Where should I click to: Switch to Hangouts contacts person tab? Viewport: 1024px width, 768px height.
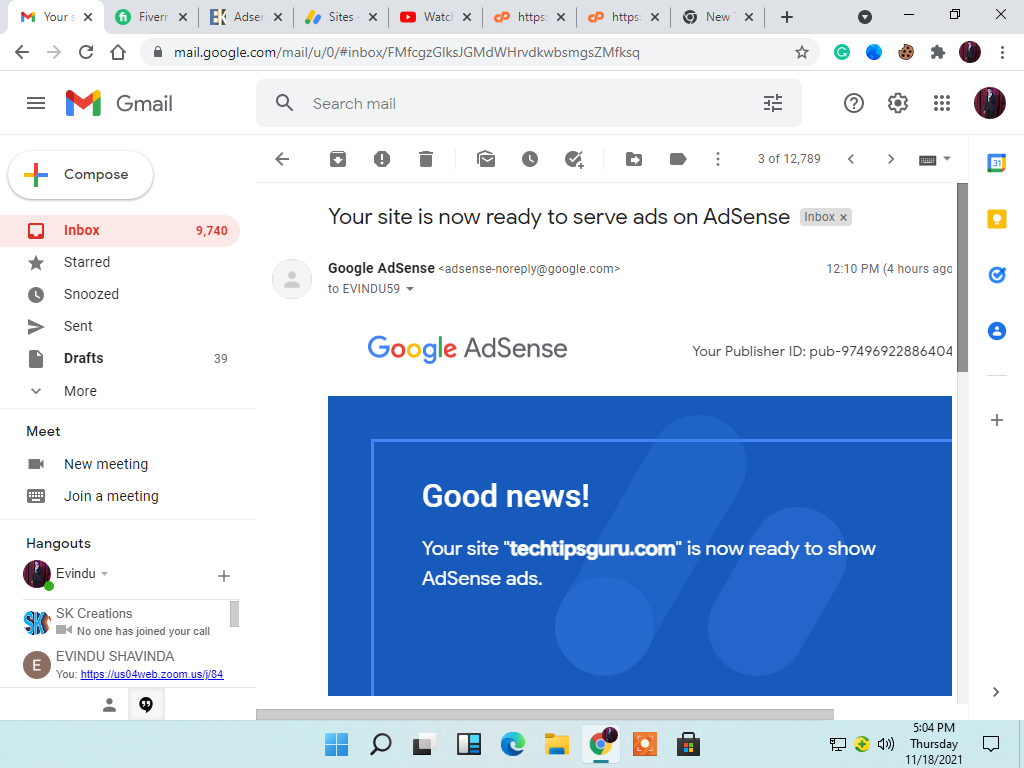coord(110,705)
